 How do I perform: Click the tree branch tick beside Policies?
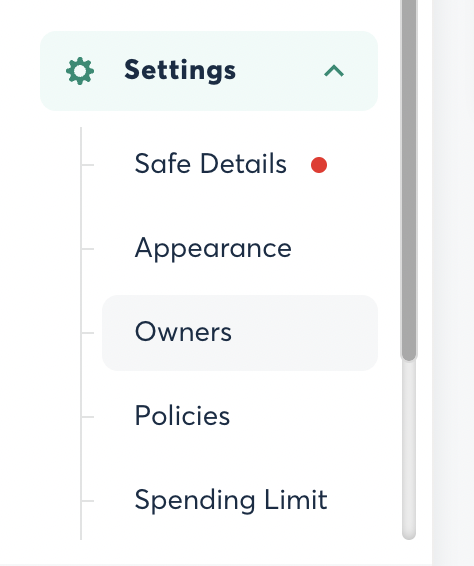(x=88, y=417)
